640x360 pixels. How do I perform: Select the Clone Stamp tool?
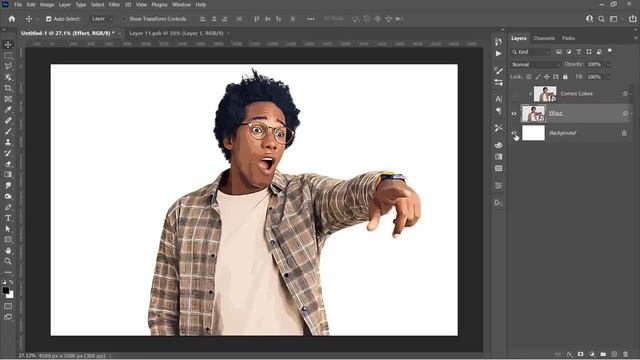[x=8, y=142]
